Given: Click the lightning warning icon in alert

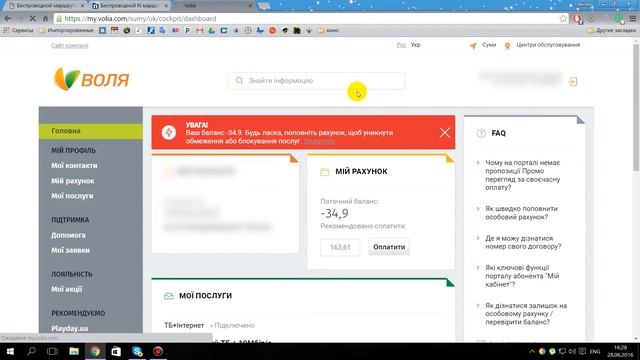Looking at the screenshot, I should click(x=169, y=132).
